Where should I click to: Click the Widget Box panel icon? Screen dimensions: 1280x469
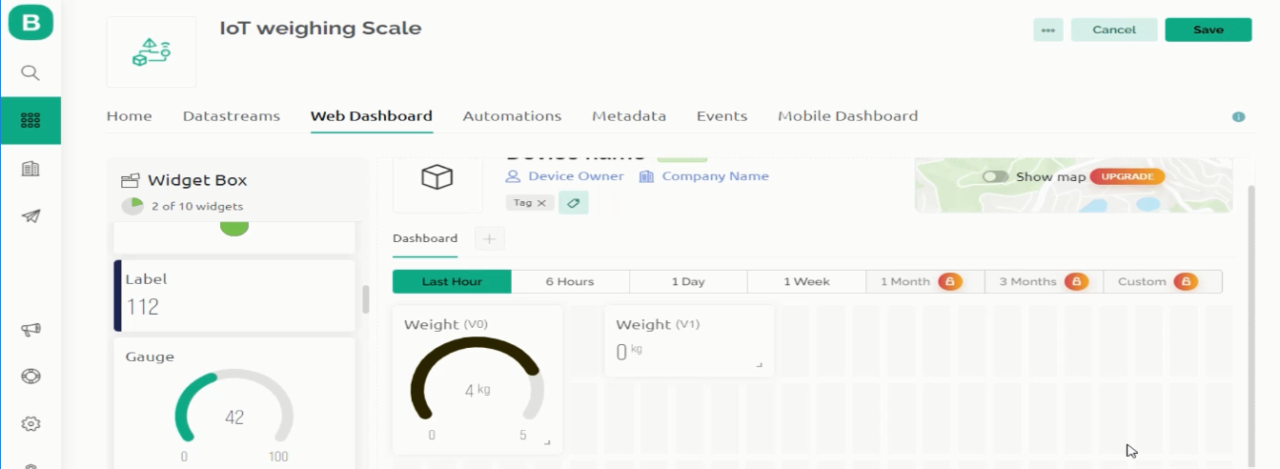129,181
